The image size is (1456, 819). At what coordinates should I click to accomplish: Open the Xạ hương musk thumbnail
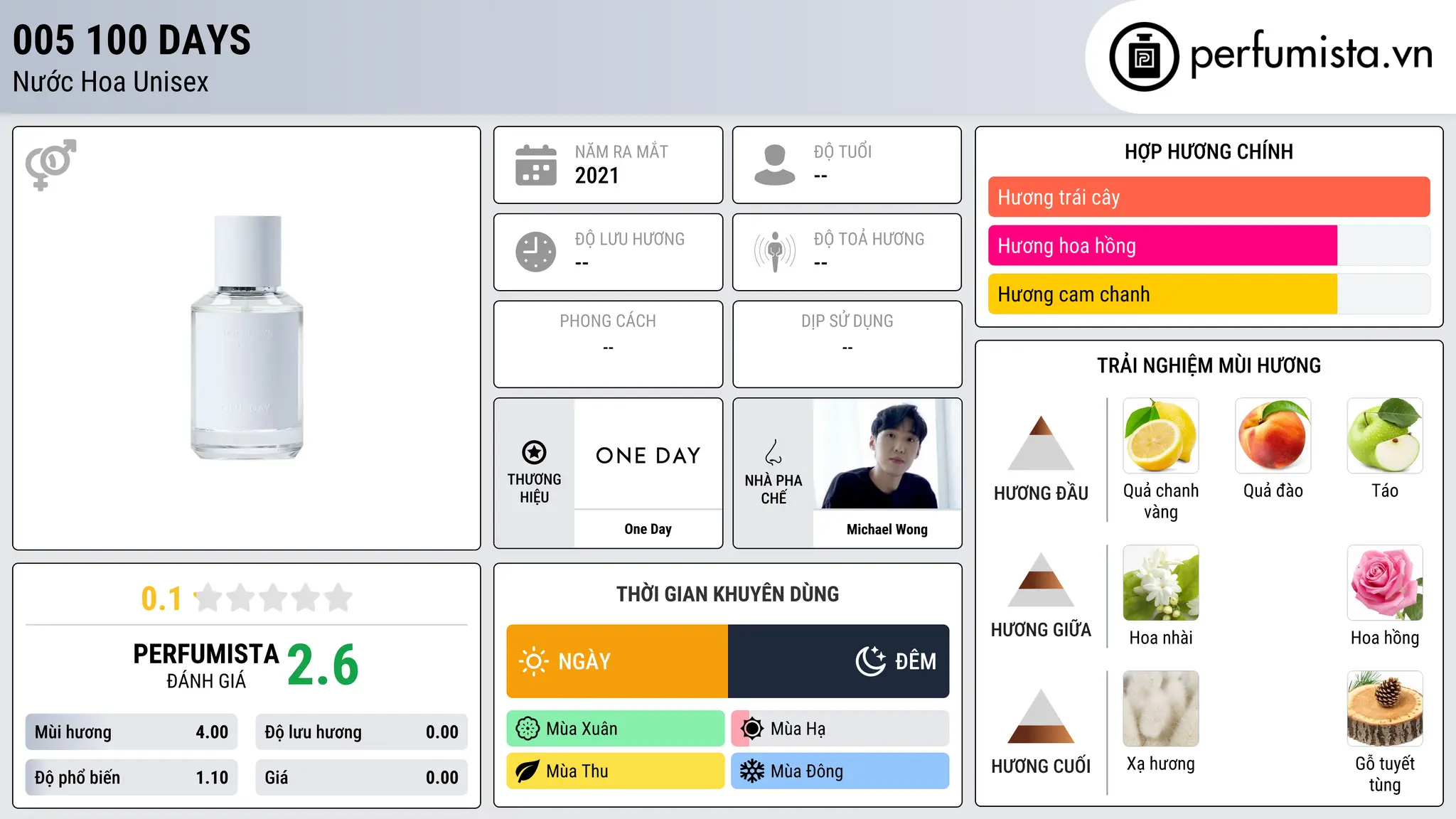pos(1161,709)
